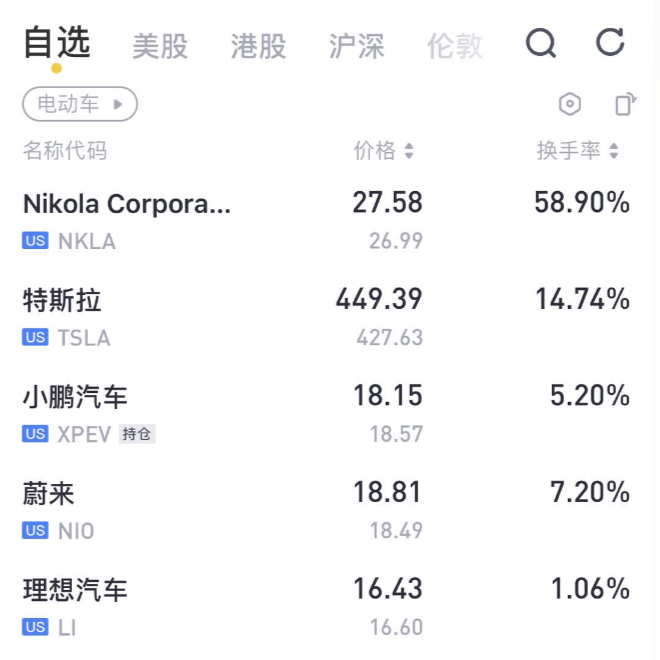Expand the 电动车 group filter pill
This screenshot has width=660, height=660.
[x=80, y=104]
